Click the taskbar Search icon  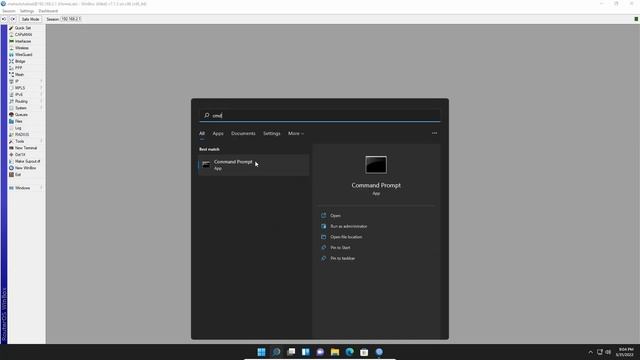(x=276, y=352)
